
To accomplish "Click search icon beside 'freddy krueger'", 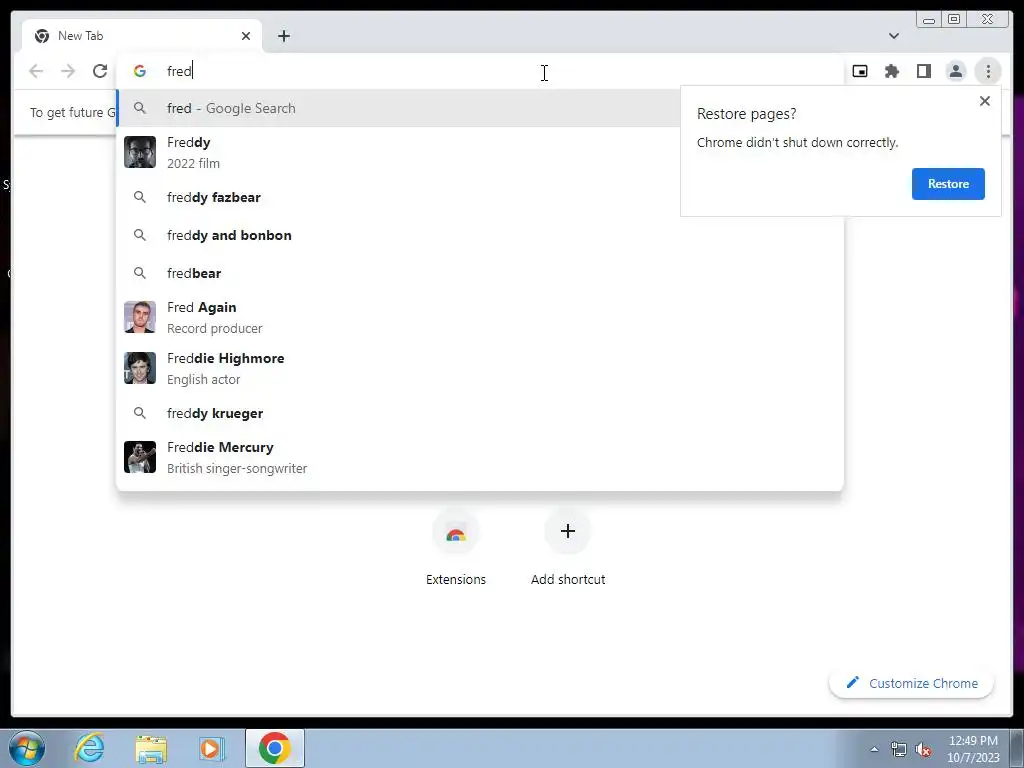I will pos(140,413).
